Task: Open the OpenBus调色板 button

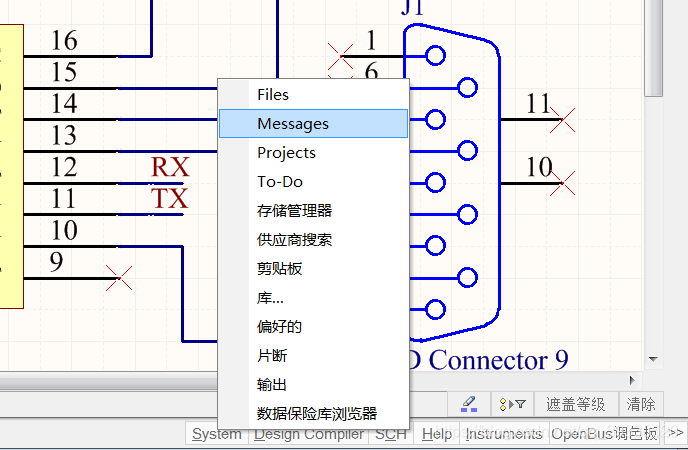Action: click(x=604, y=434)
